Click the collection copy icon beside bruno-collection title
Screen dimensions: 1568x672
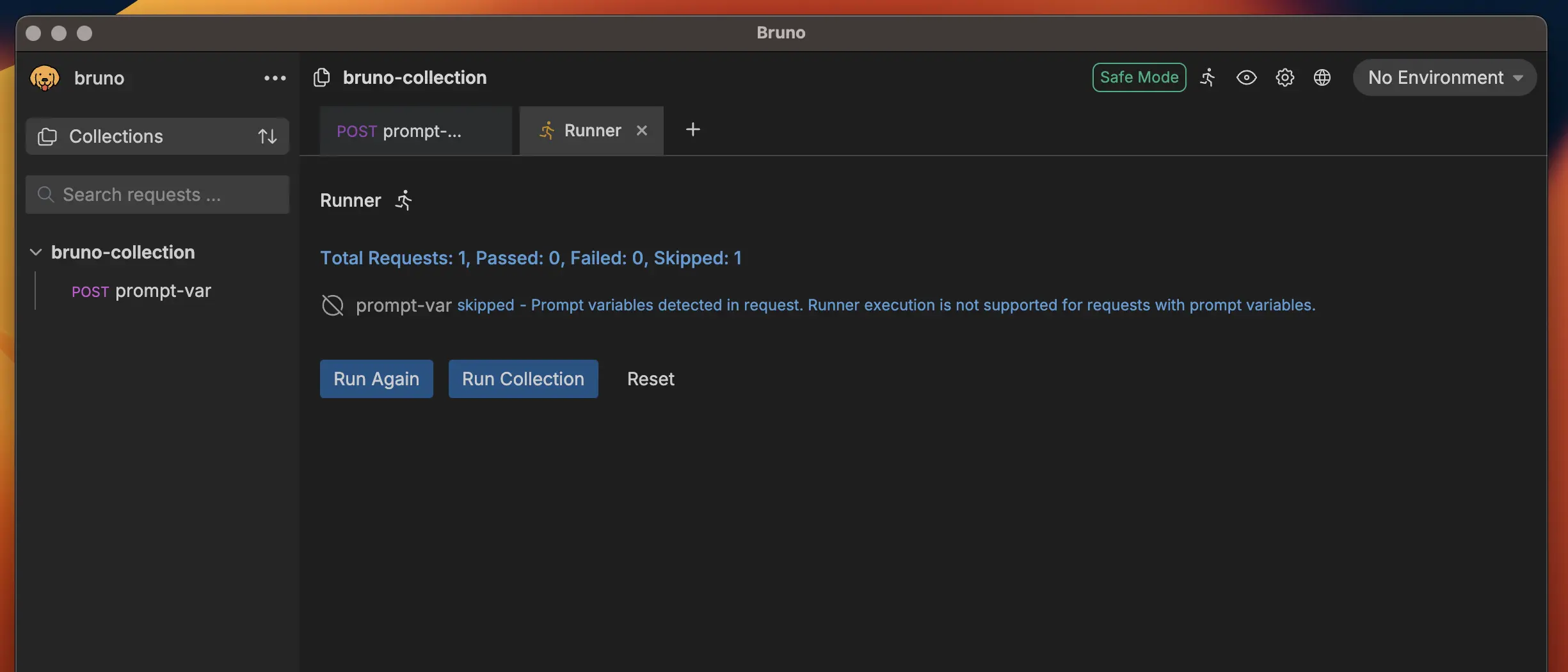322,77
